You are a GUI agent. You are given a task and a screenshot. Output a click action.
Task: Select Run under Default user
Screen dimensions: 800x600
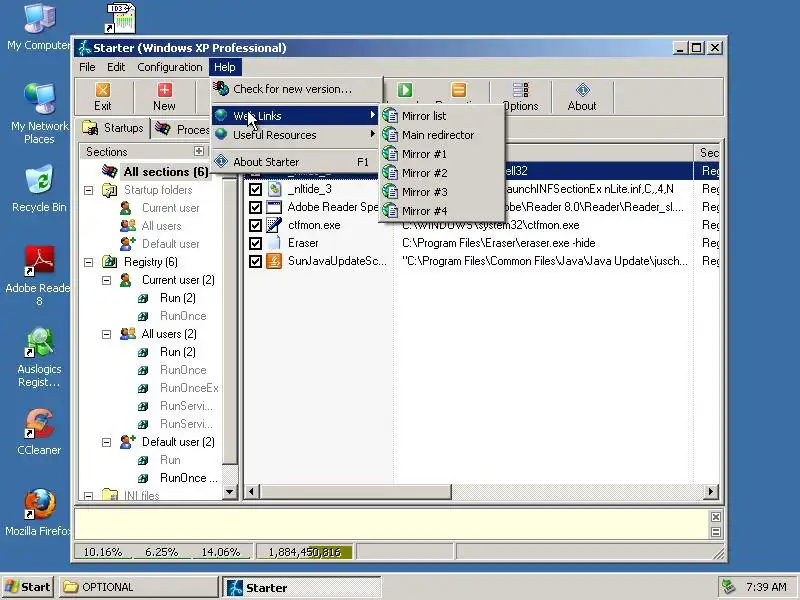[170, 460]
